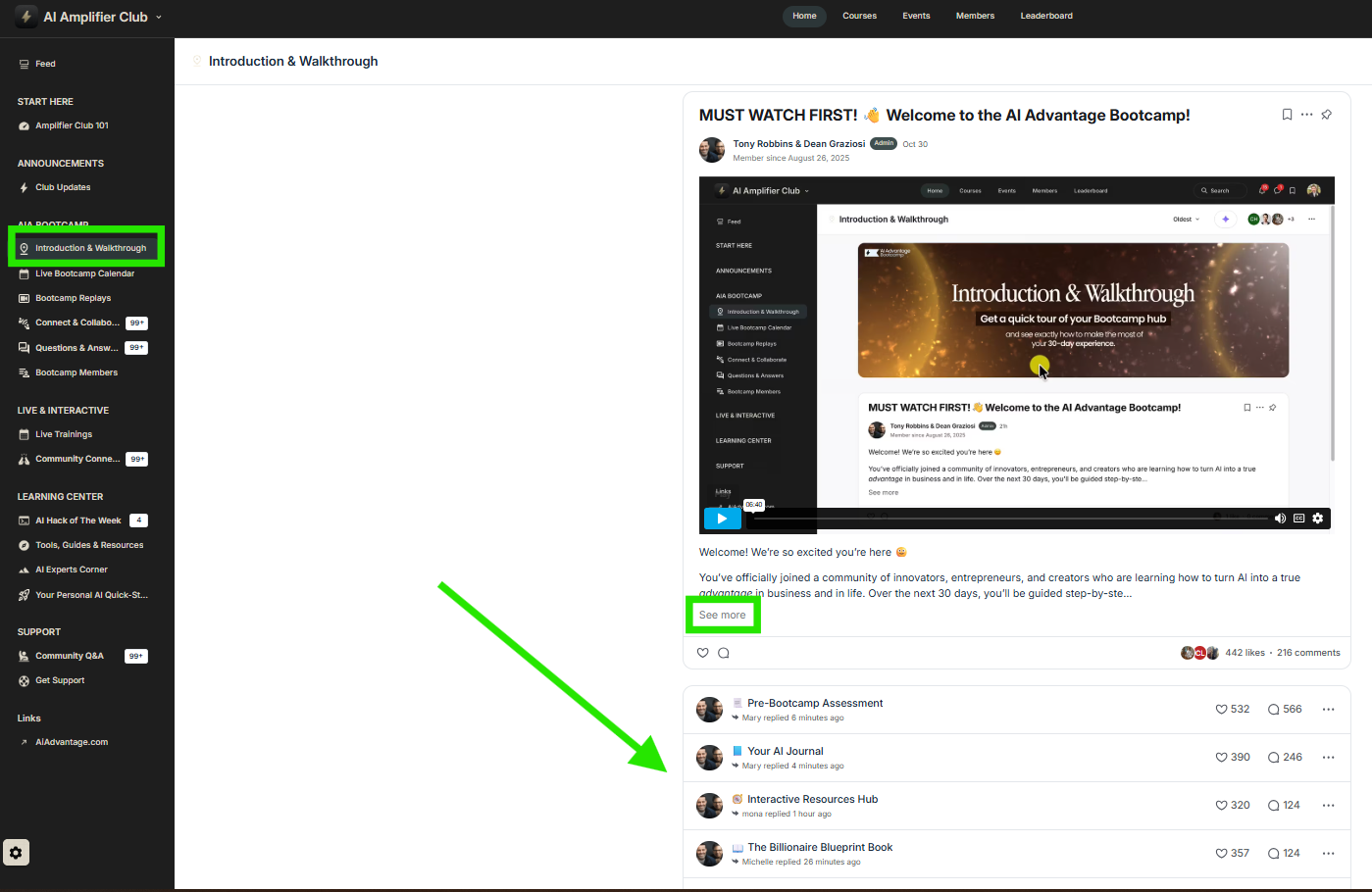Like the Pre-Bootcamp Assessment post
The width and height of the screenshot is (1372, 892).
(1233, 709)
